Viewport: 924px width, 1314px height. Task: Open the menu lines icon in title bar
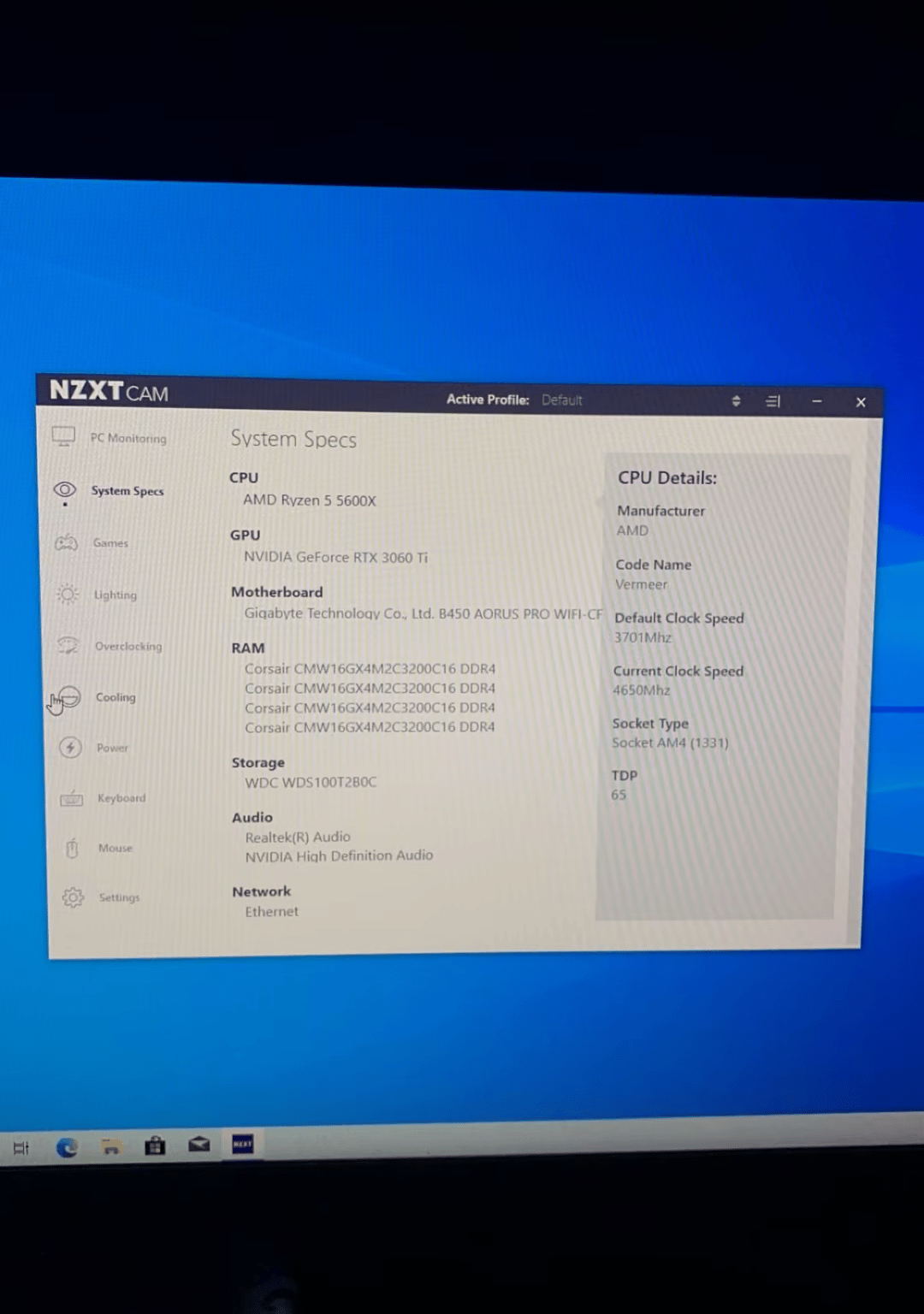773,400
